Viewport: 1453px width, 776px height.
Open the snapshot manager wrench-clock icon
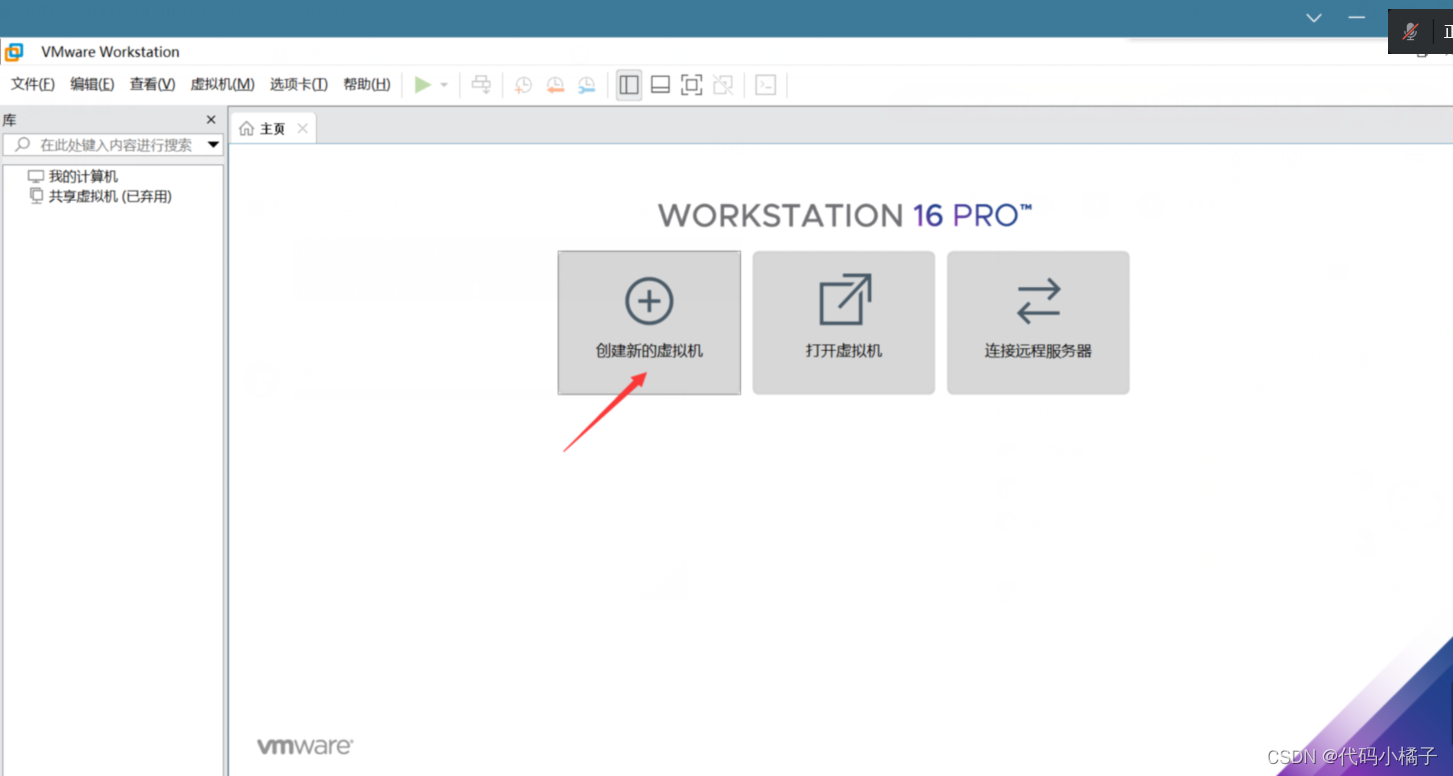[x=587, y=85]
